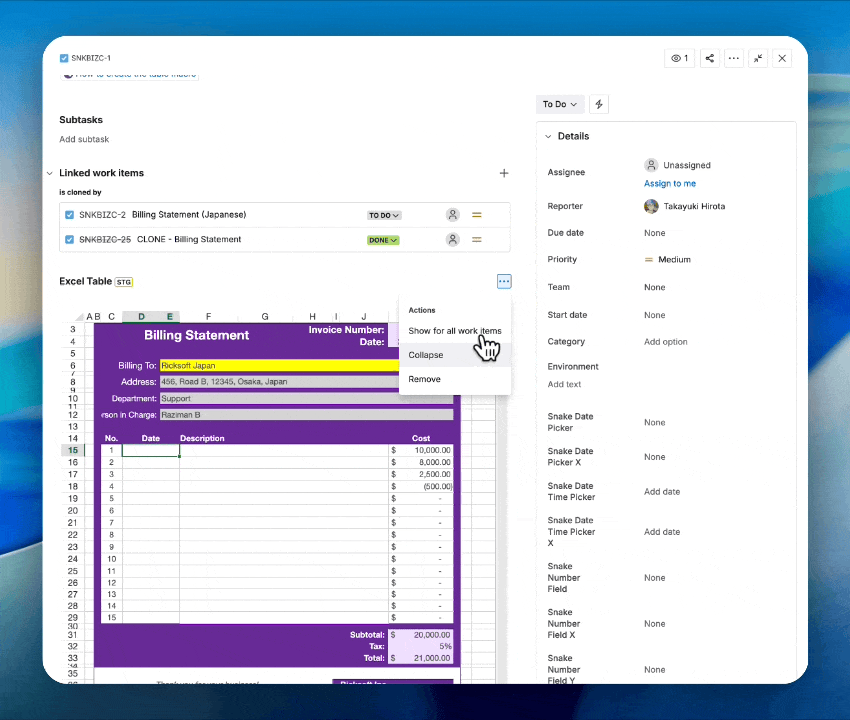The height and width of the screenshot is (720, 850).
Task: Click assignee avatar on SNKBIZC-2 row
Action: tap(453, 215)
